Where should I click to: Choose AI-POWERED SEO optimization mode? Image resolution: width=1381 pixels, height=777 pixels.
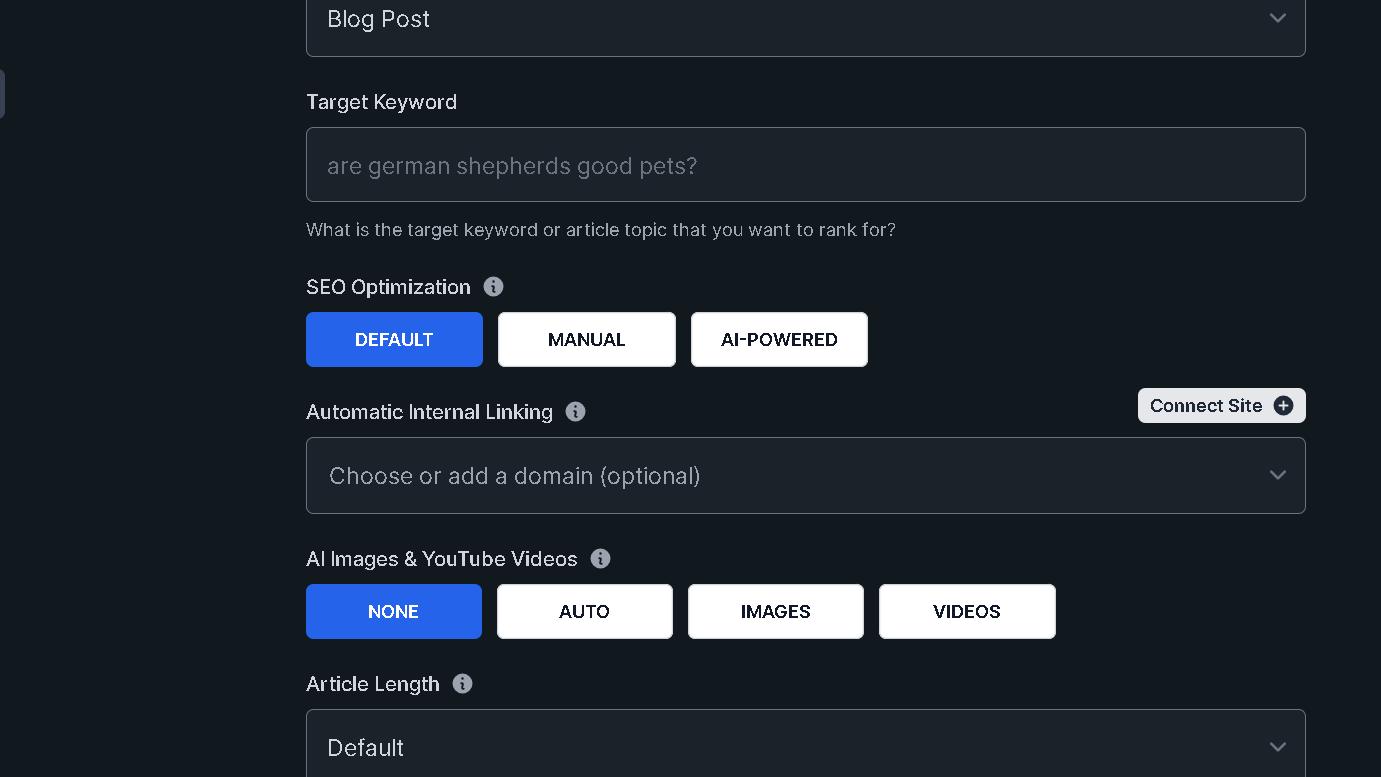click(x=779, y=339)
